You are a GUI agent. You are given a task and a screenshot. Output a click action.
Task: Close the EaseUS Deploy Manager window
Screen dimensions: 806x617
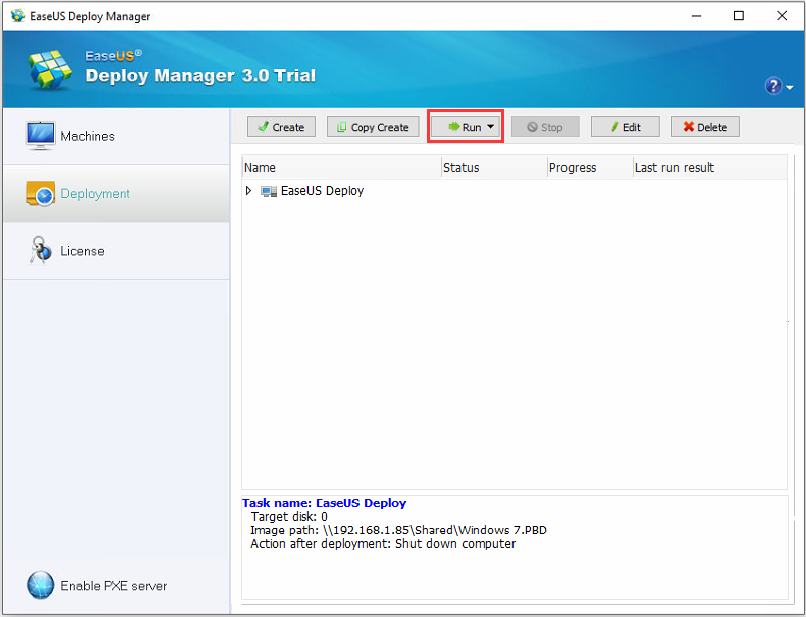pos(782,16)
